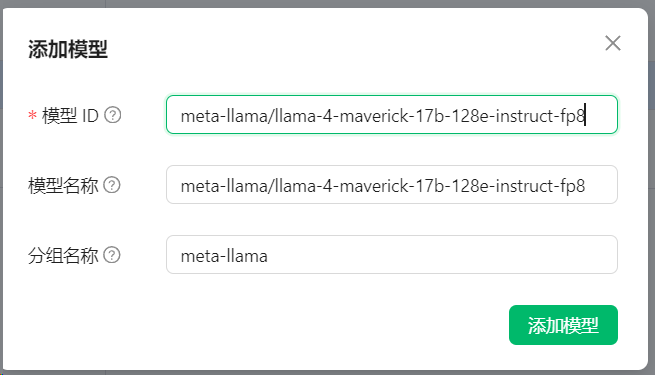Click the 分组名称 label text
Image resolution: width=655 pixels, height=375 pixels.
(63, 255)
